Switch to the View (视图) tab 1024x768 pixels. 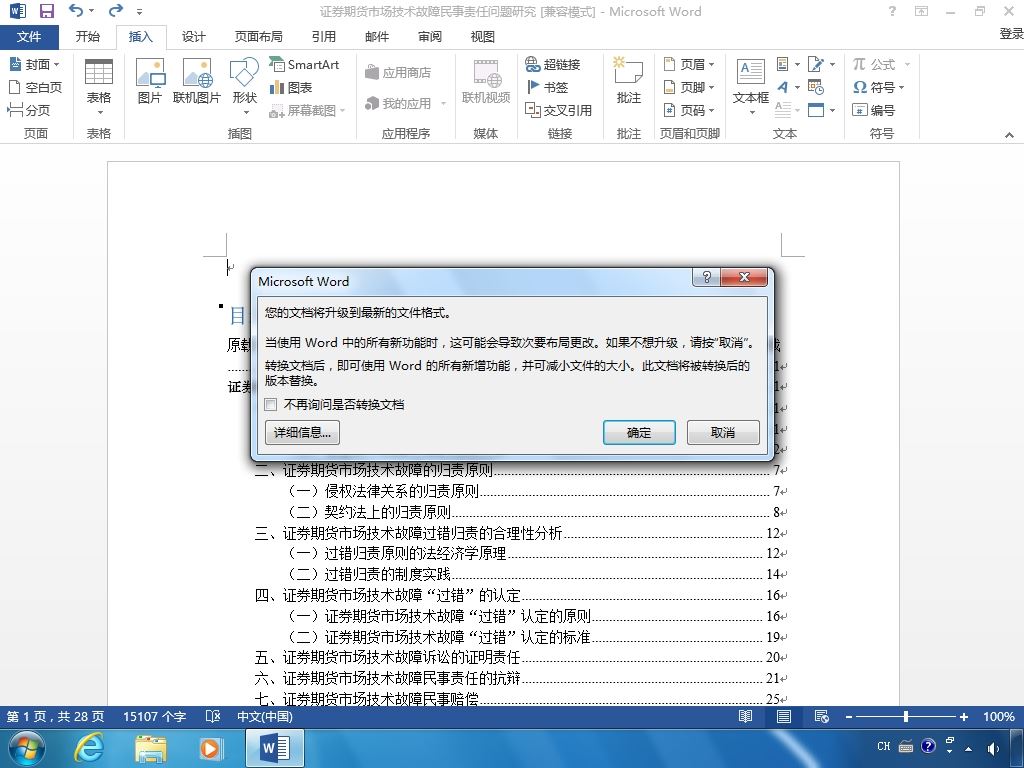[x=483, y=37]
